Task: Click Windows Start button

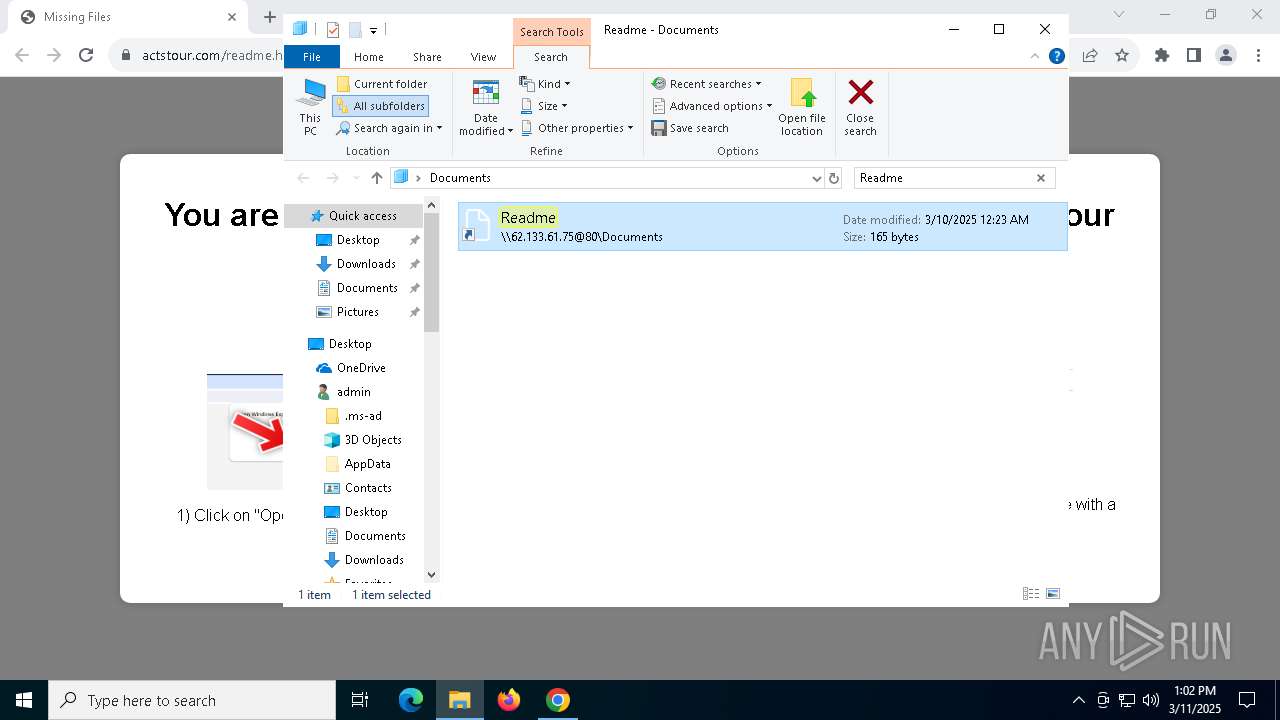Action: click(x=24, y=700)
